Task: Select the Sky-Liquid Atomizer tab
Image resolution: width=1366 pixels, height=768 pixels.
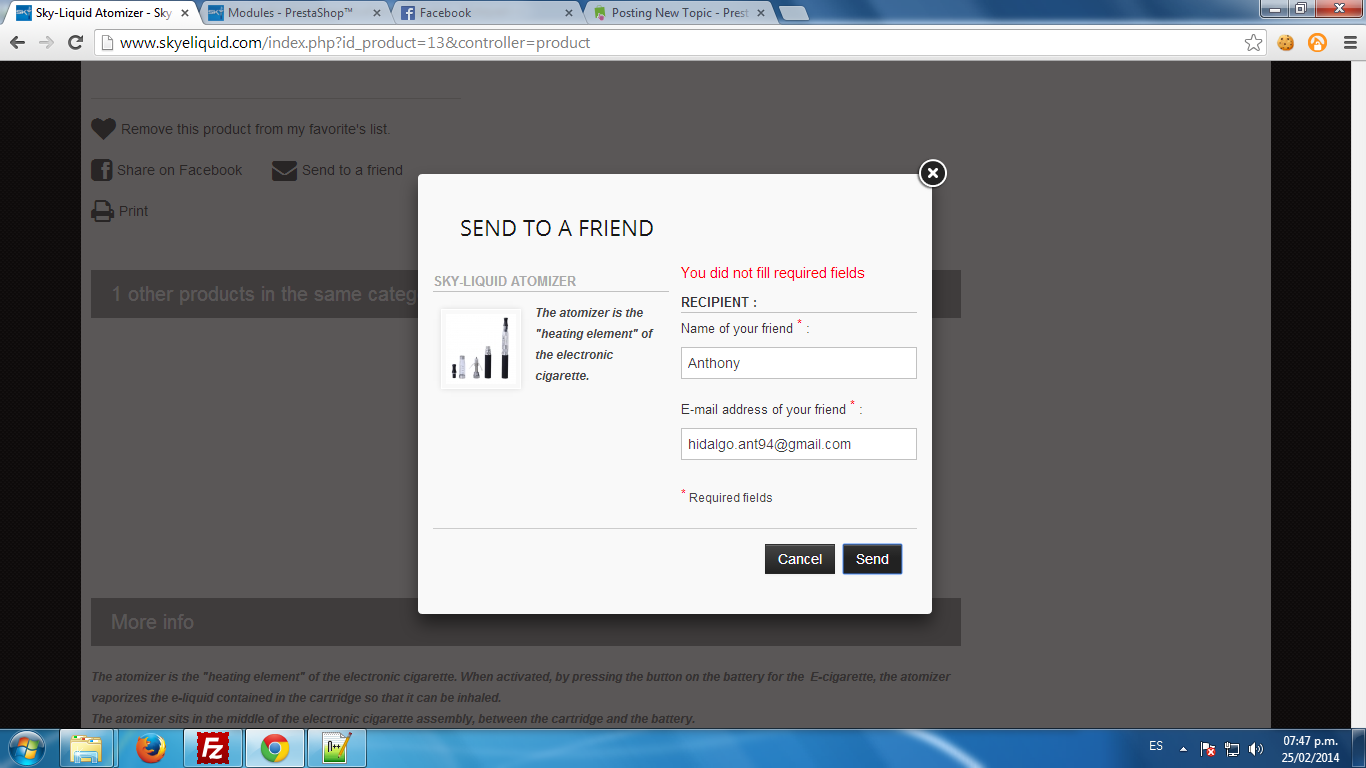Action: click(x=100, y=13)
